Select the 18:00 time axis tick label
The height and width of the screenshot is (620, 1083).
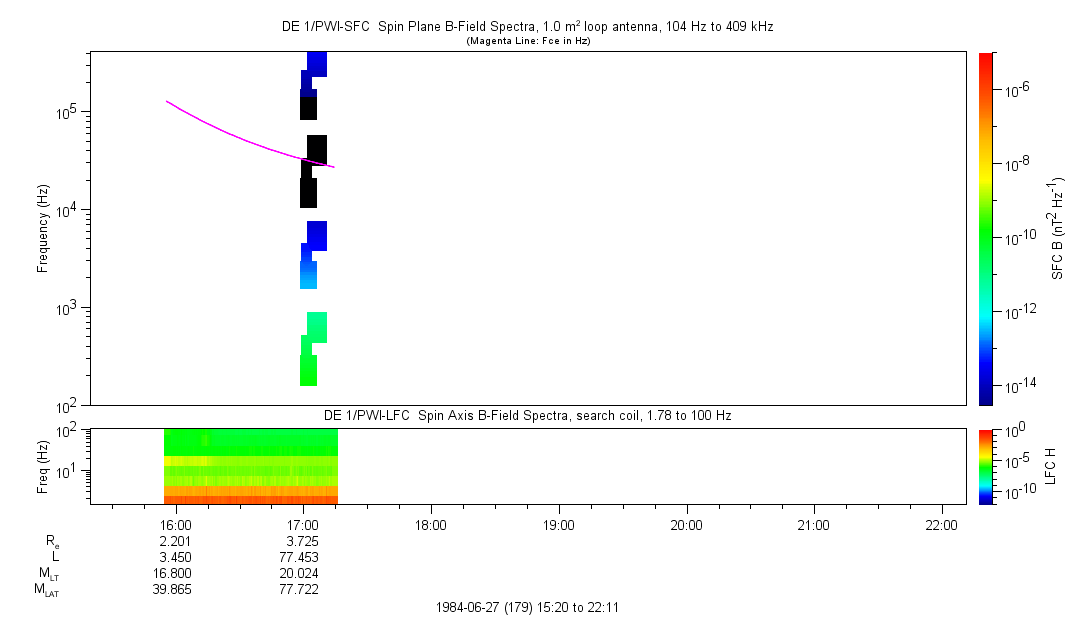coord(431,524)
